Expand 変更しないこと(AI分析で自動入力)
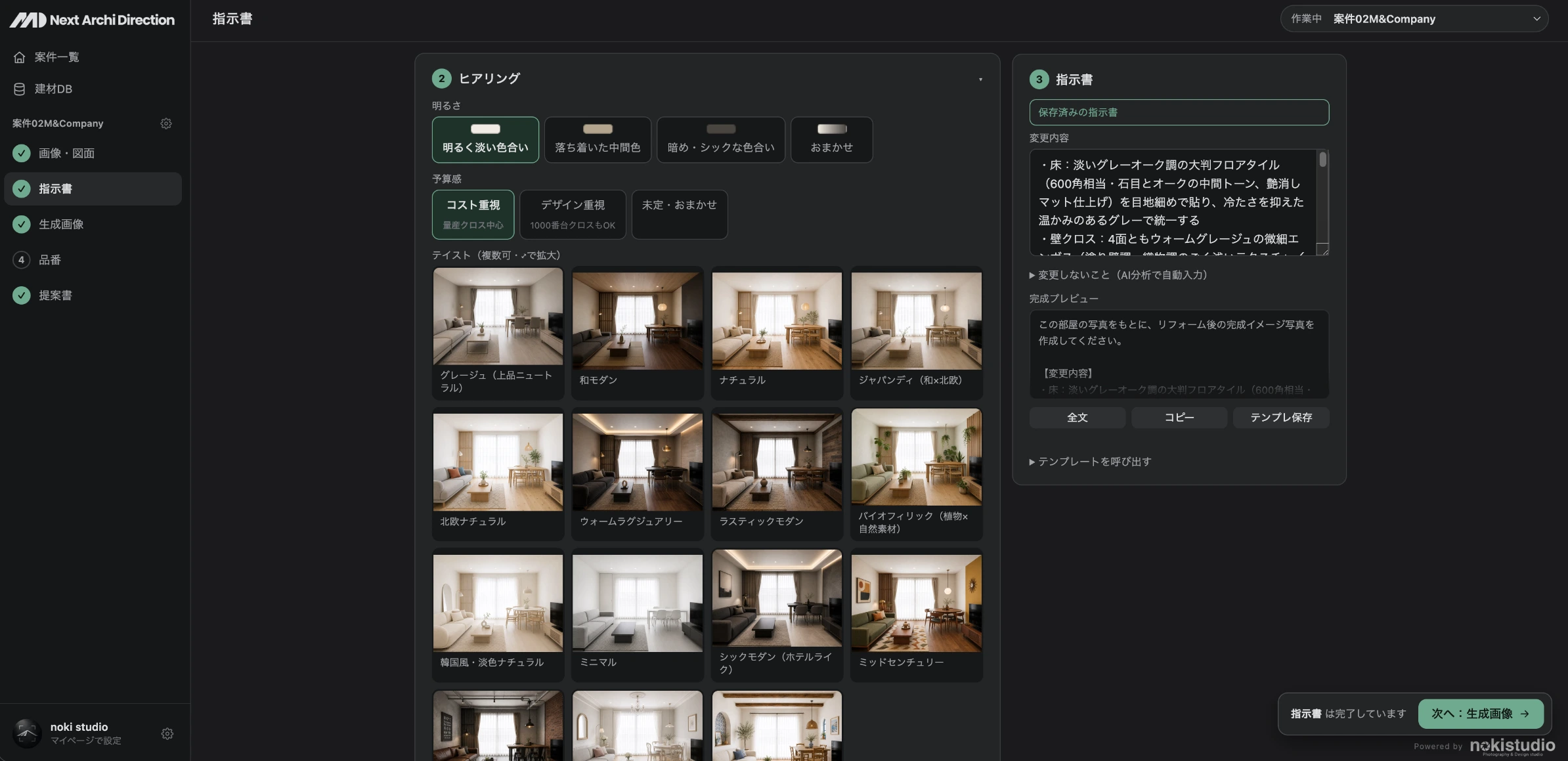This screenshot has width=1568, height=761. (x=1118, y=275)
